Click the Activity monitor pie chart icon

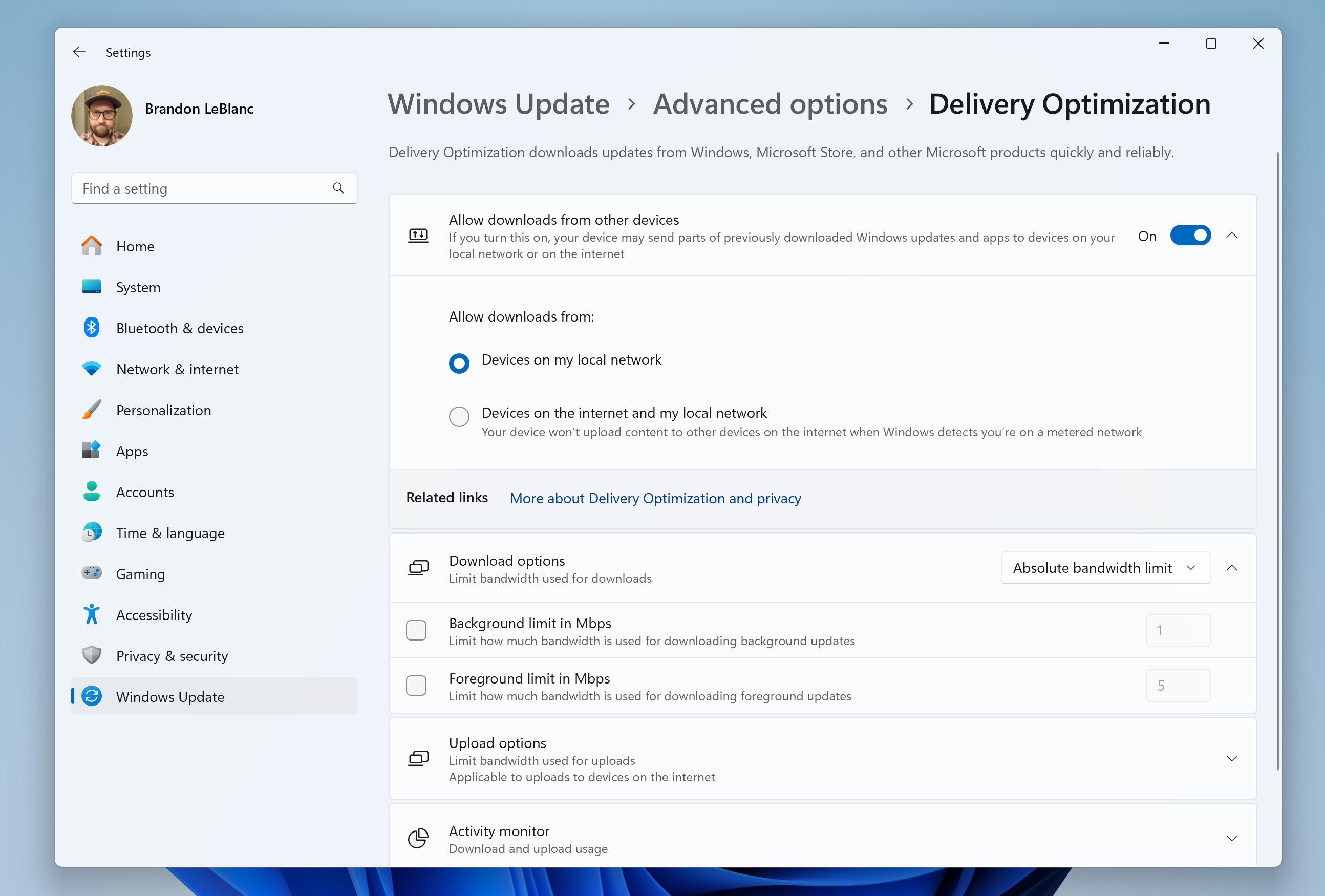pyautogui.click(x=418, y=838)
